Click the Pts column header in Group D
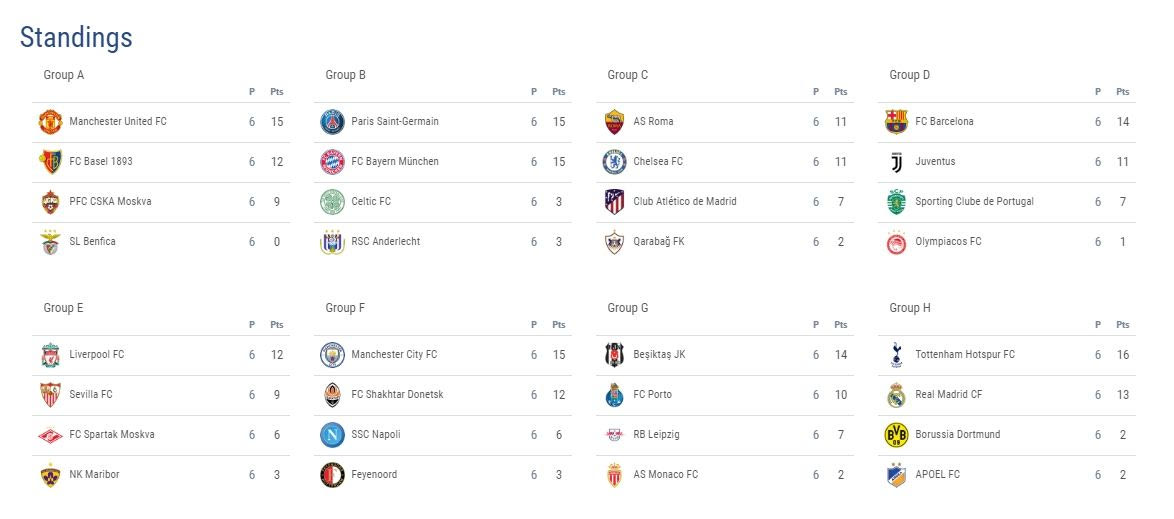Viewport: 1174px width, 519px height. [x=1123, y=92]
